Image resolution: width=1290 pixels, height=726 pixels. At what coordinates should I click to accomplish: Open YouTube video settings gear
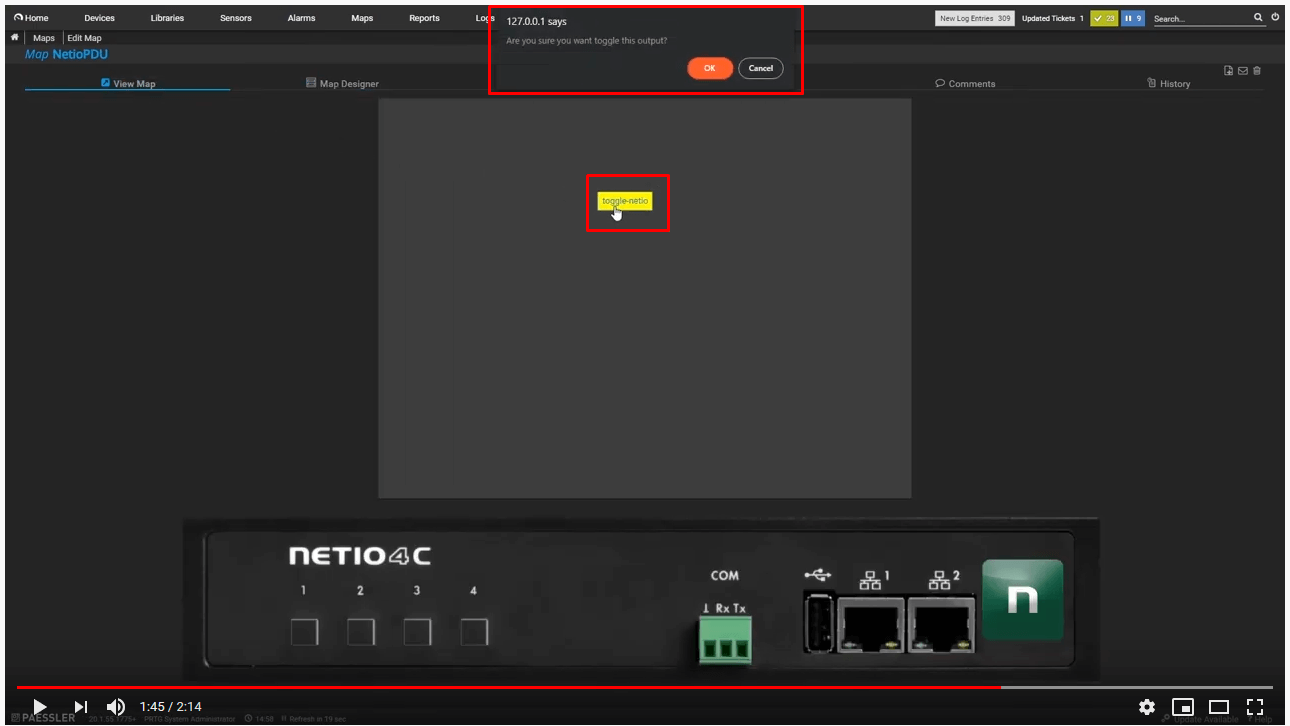pos(1147,707)
